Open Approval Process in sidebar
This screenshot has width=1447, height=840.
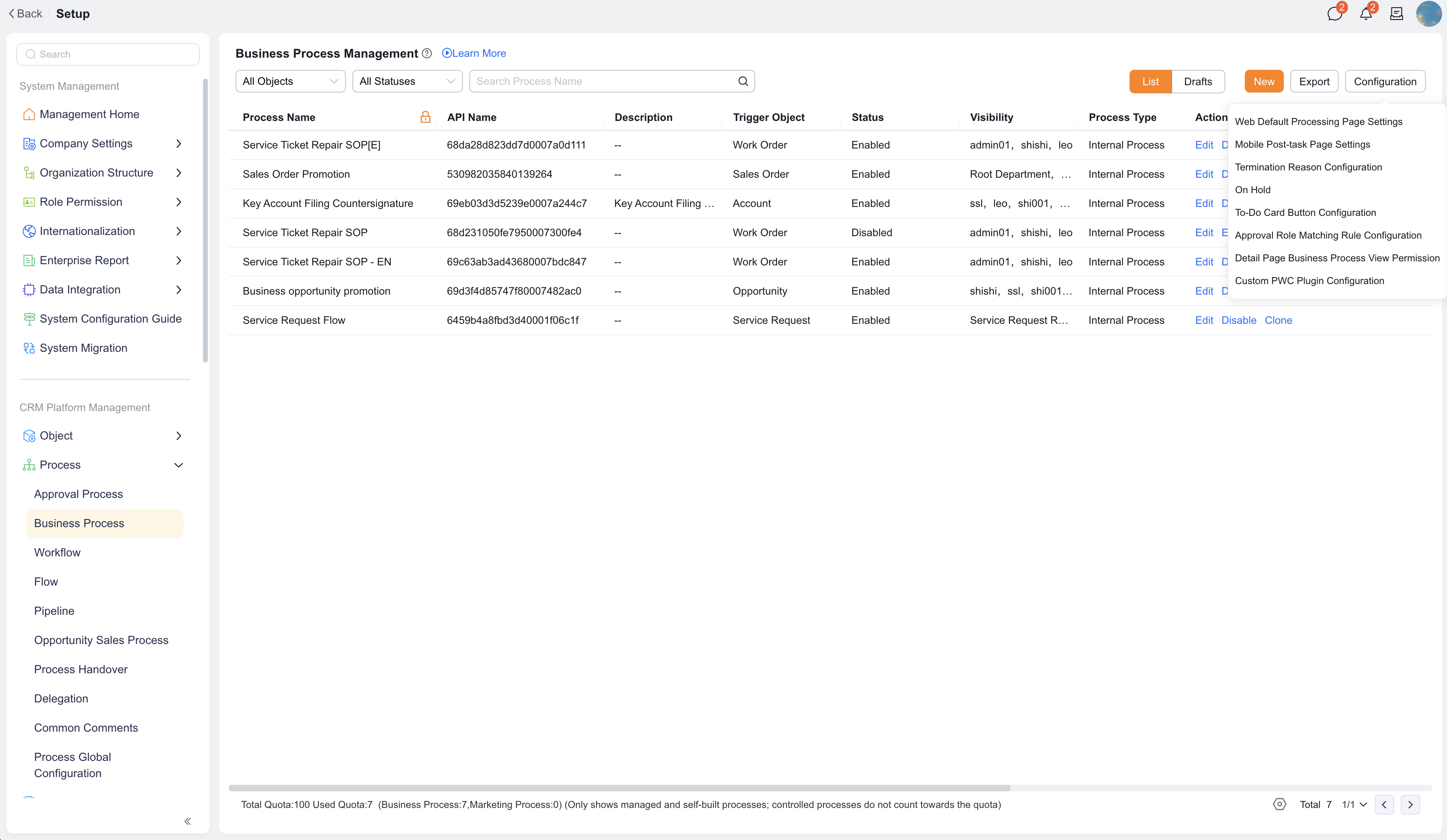[79, 494]
